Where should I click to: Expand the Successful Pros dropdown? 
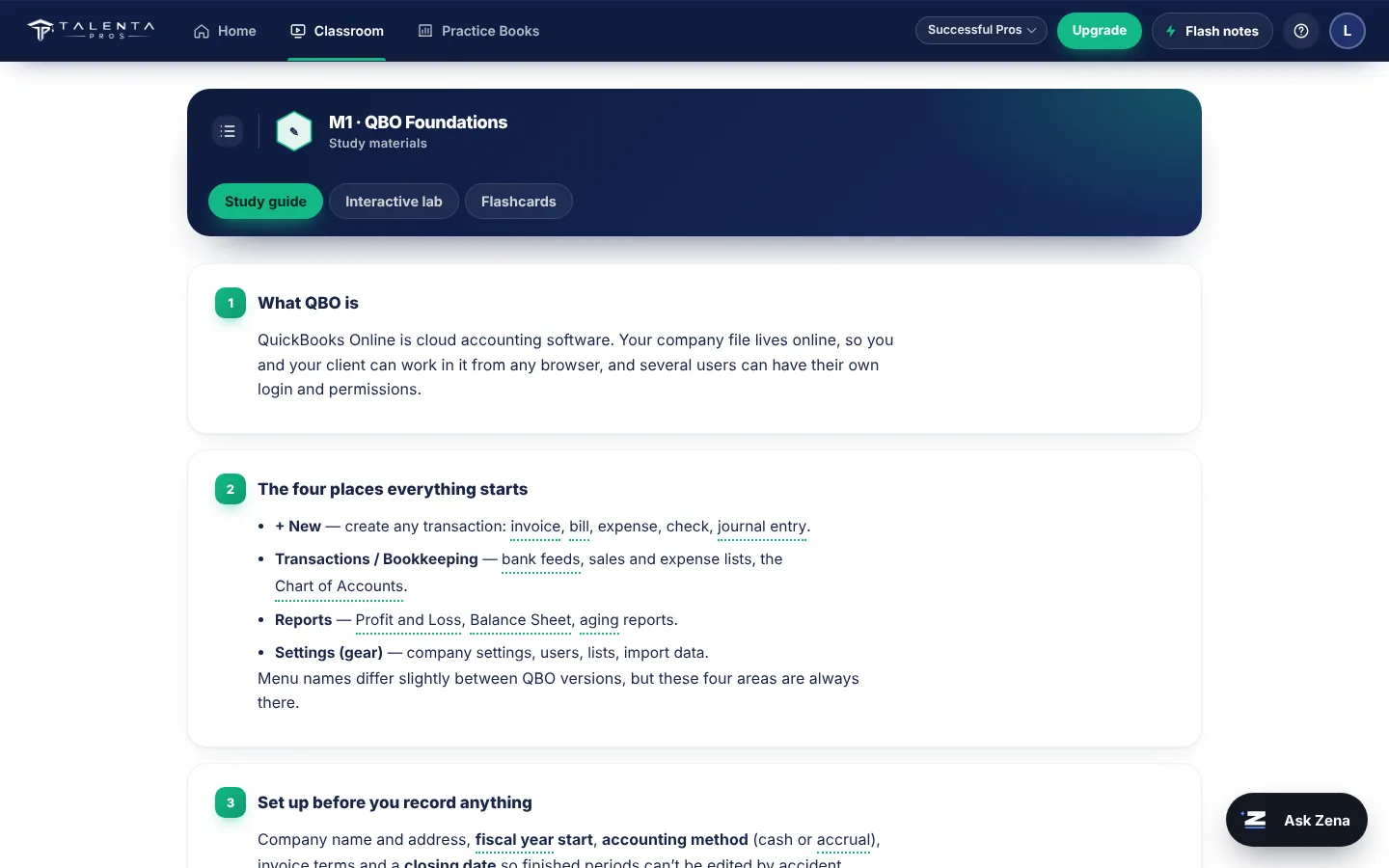pos(981,30)
